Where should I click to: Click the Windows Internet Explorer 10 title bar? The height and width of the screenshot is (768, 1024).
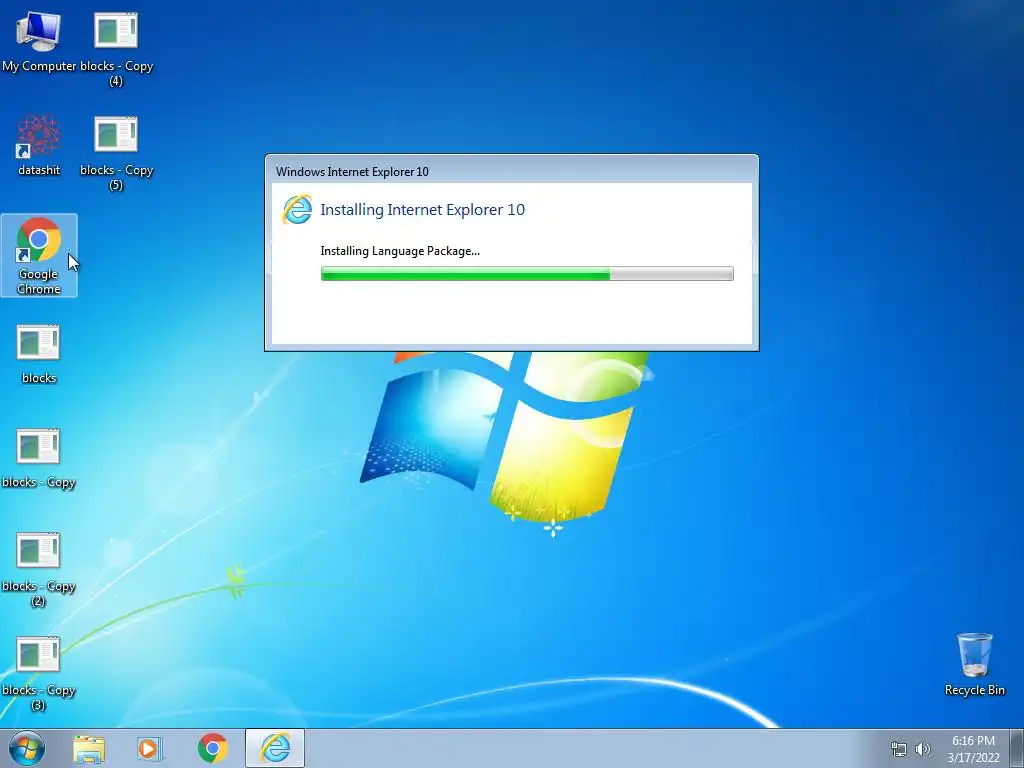coord(511,170)
